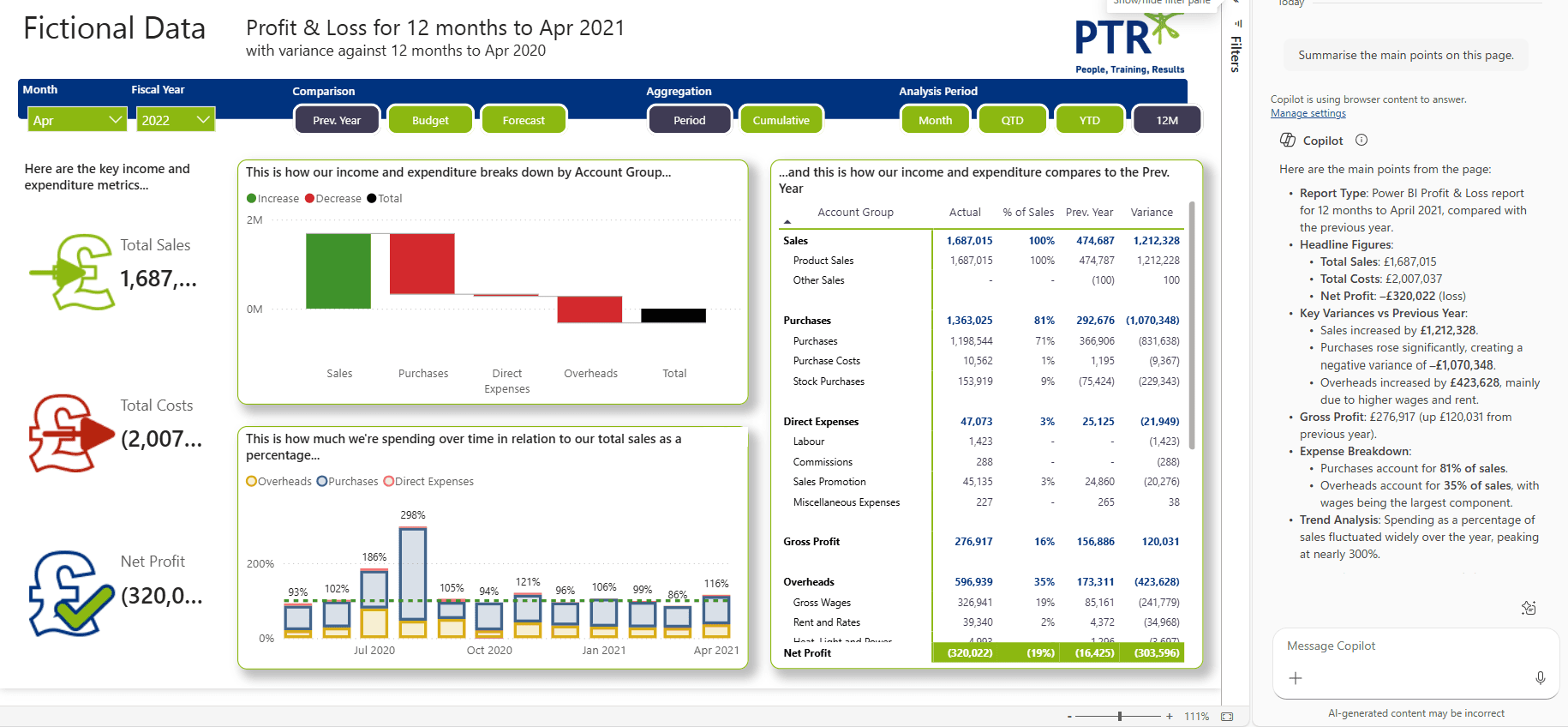Image resolution: width=1568 pixels, height=727 pixels.
Task: Click the Copilot logo icon
Action: coord(1287,141)
